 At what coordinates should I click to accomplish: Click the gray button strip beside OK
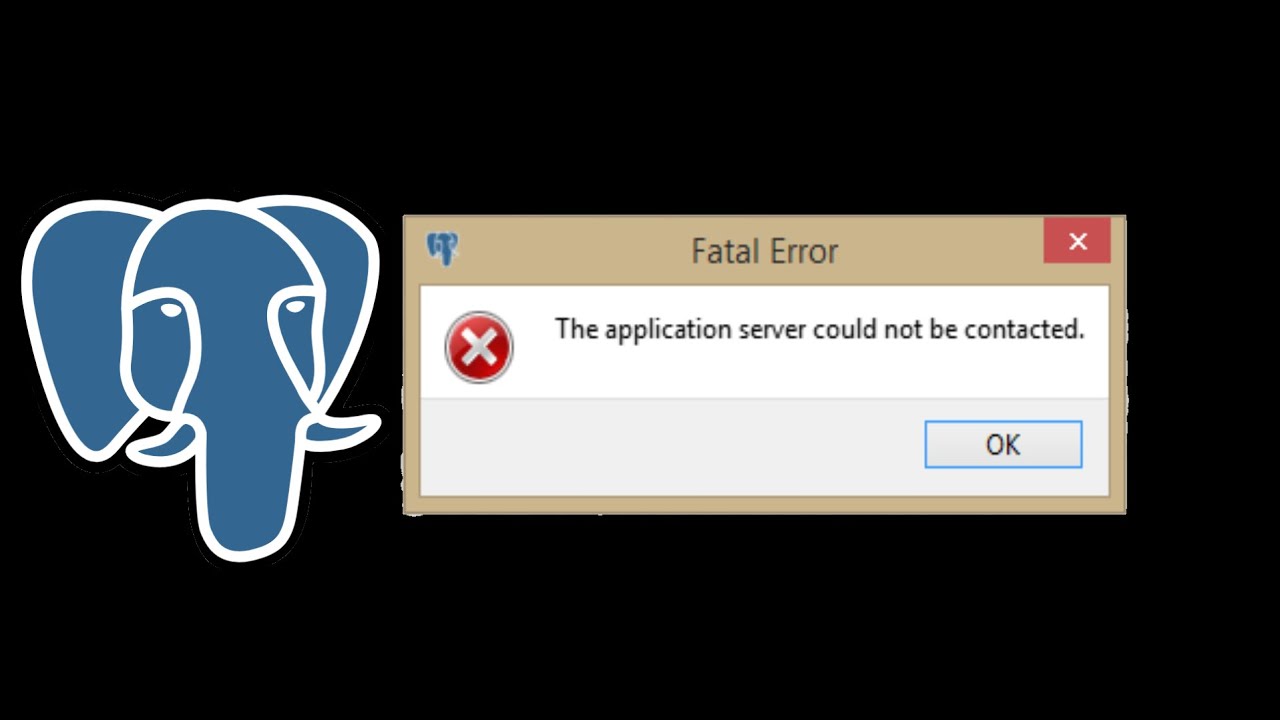pos(670,446)
